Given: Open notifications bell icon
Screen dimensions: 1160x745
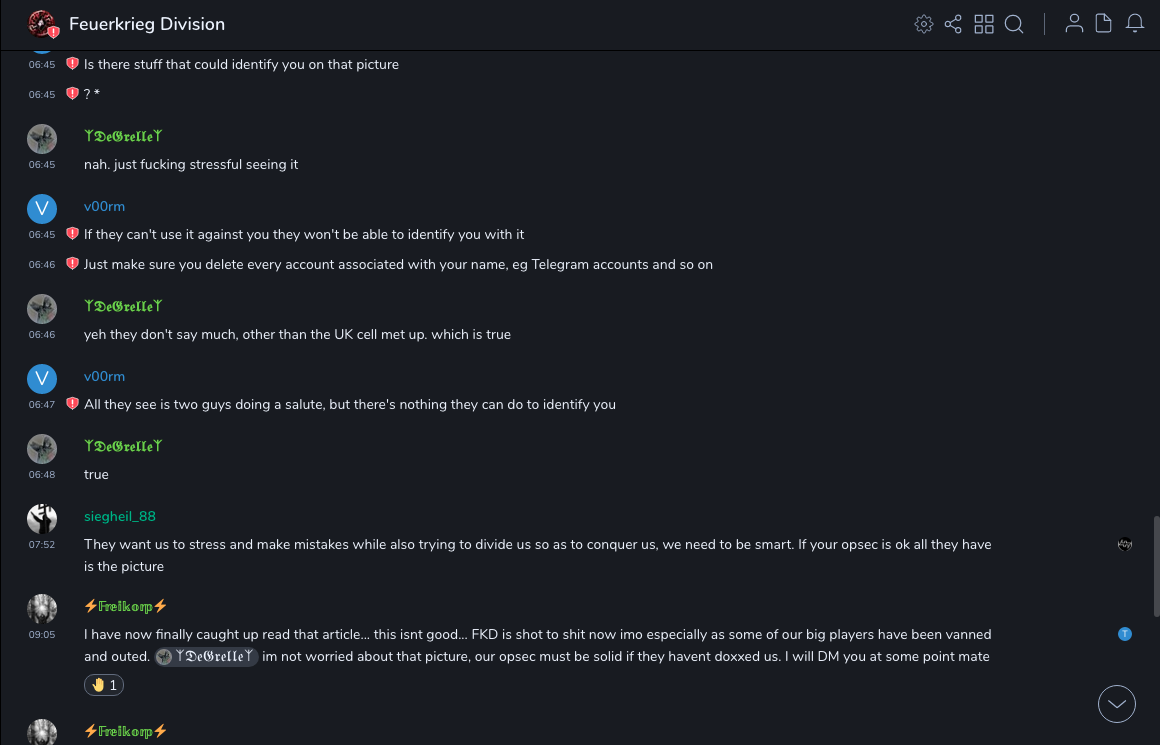Looking at the screenshot, I should [1135, 24].
